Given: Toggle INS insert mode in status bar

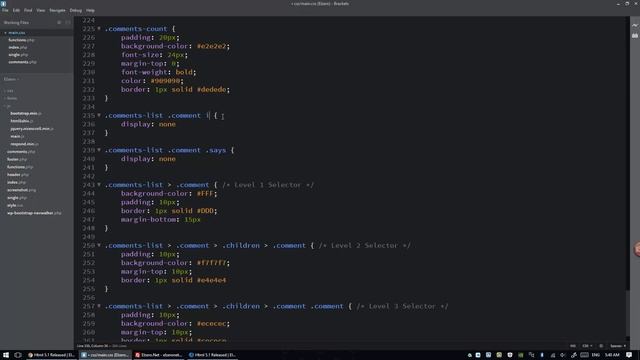Looking at the screenshot, I should click(573, 346).
